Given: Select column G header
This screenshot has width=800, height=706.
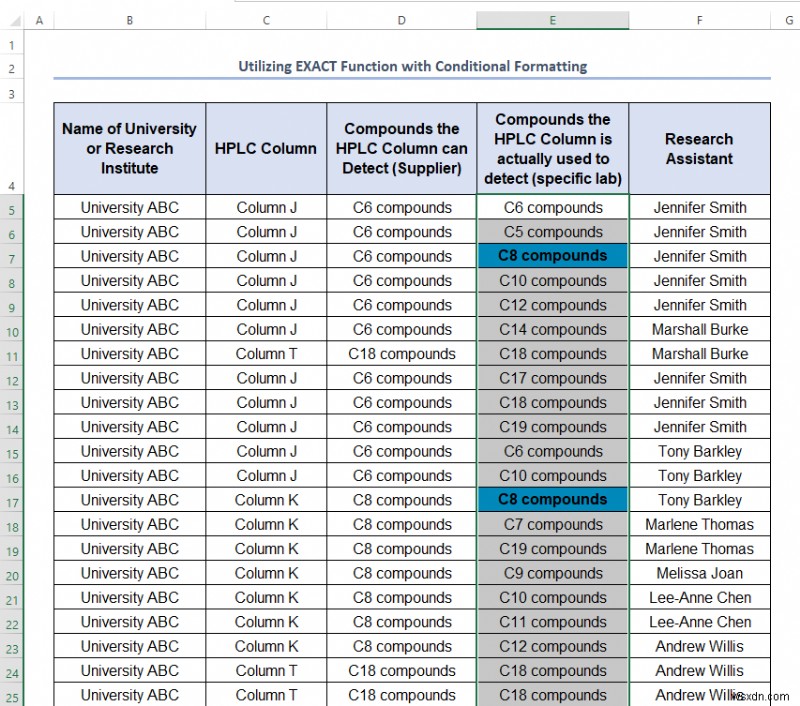Looking at the screenshot, I should [x=789, y=19].
